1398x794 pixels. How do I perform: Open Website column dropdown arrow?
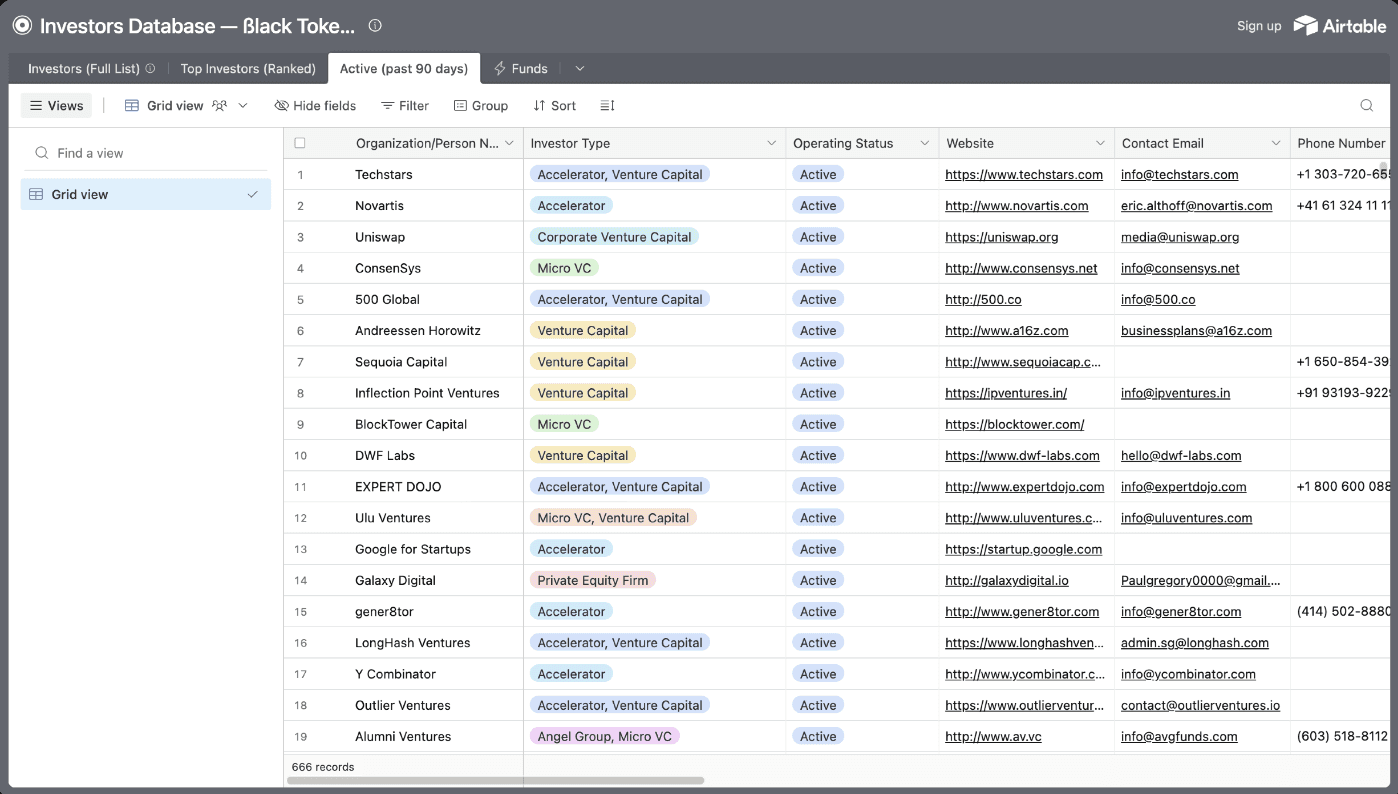(1100, 144)
